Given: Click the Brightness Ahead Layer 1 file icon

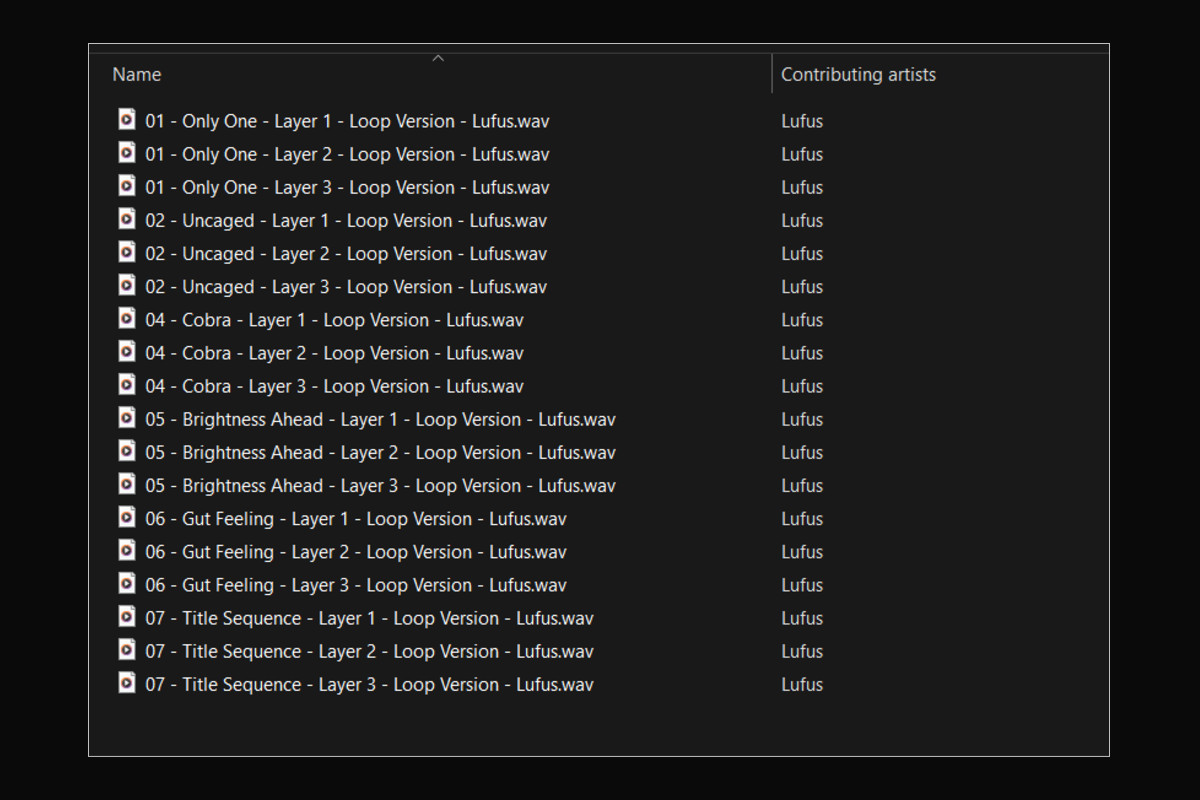Looking at the screenshot, I should pyautogui.click(x=127, y=418).
